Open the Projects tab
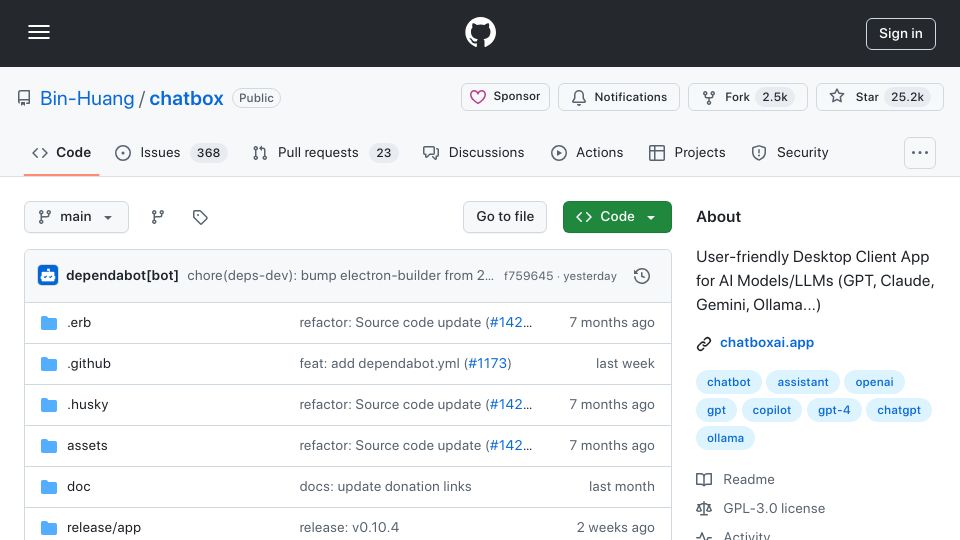Screen dimensions: 960x540 (687, 152)
